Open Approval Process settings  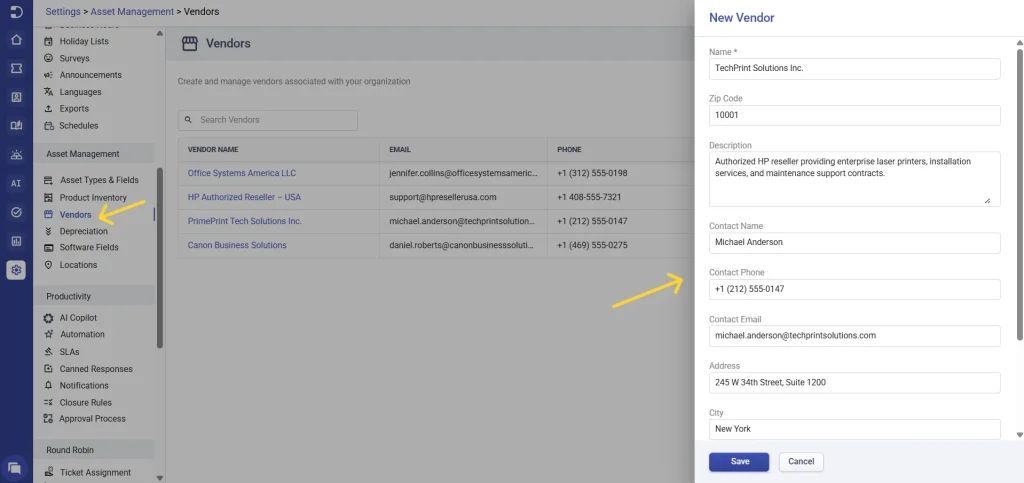pyautogui.click(x=92, y=418)
